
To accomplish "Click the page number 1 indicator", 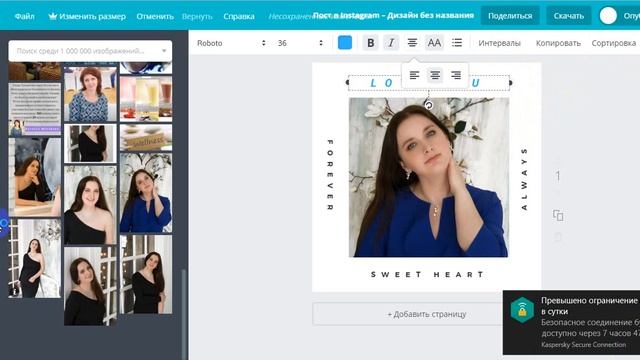I will (558, 176).
